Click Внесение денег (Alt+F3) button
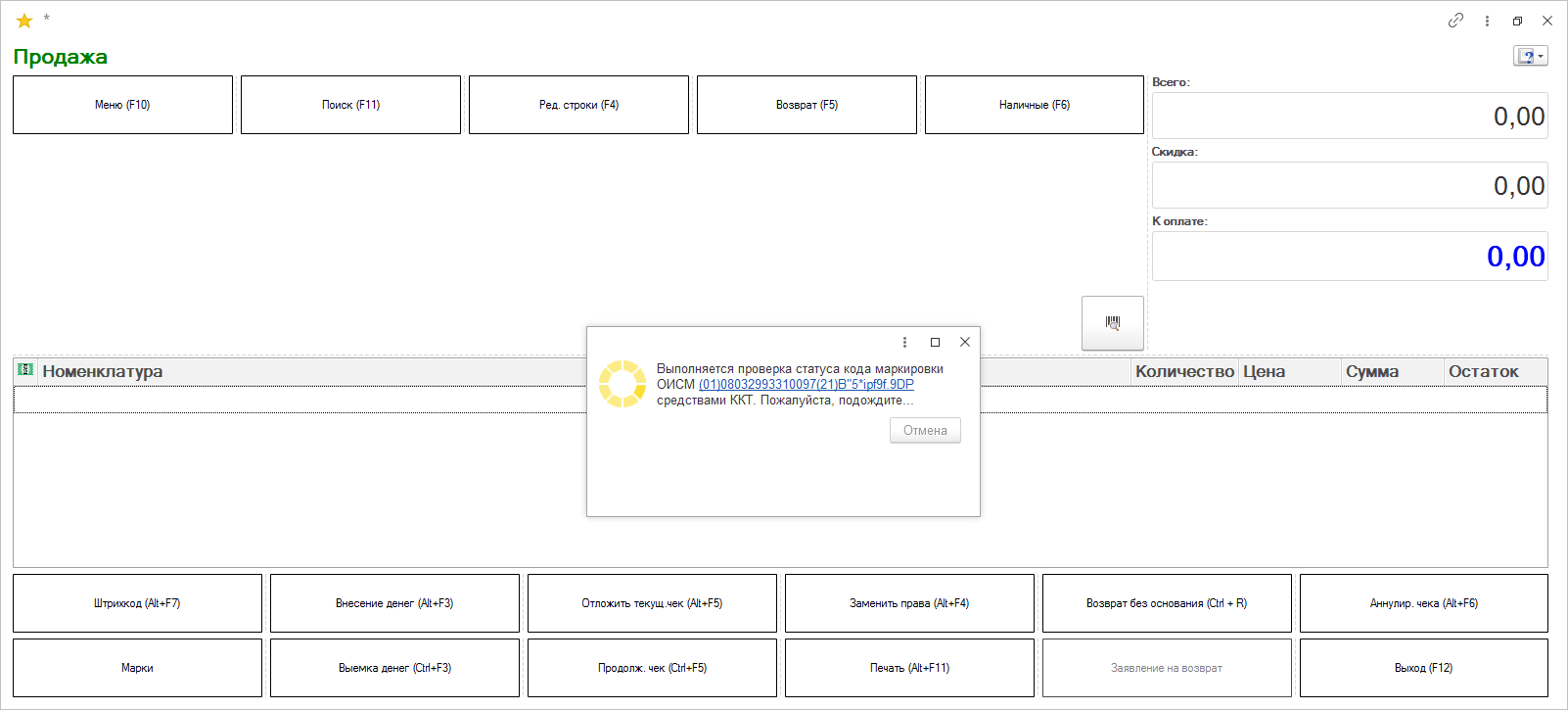 (x=394, y=603)
